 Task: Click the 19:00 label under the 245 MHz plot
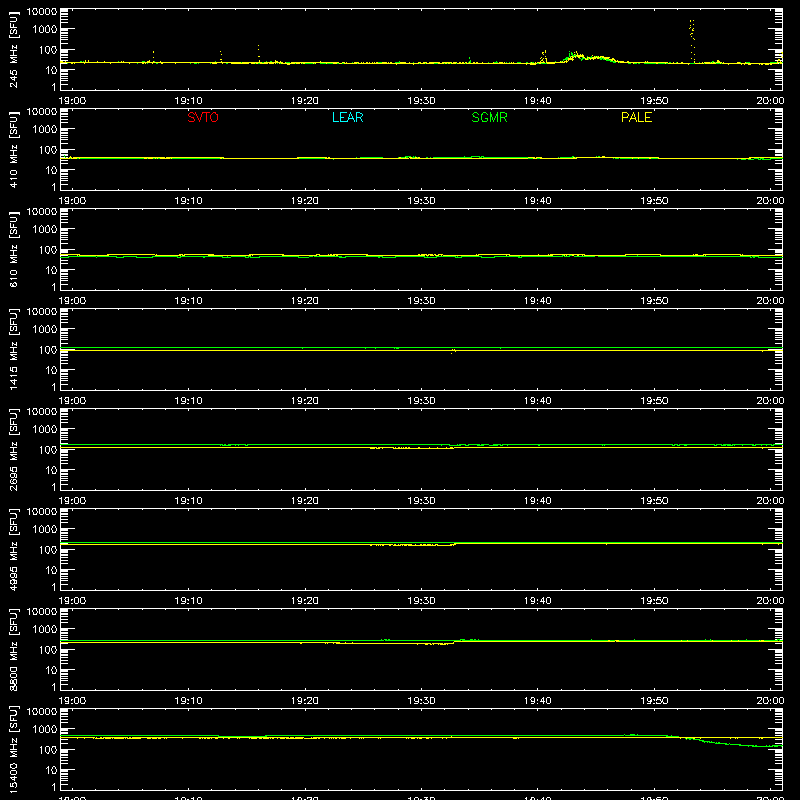(x=72, y=101)
